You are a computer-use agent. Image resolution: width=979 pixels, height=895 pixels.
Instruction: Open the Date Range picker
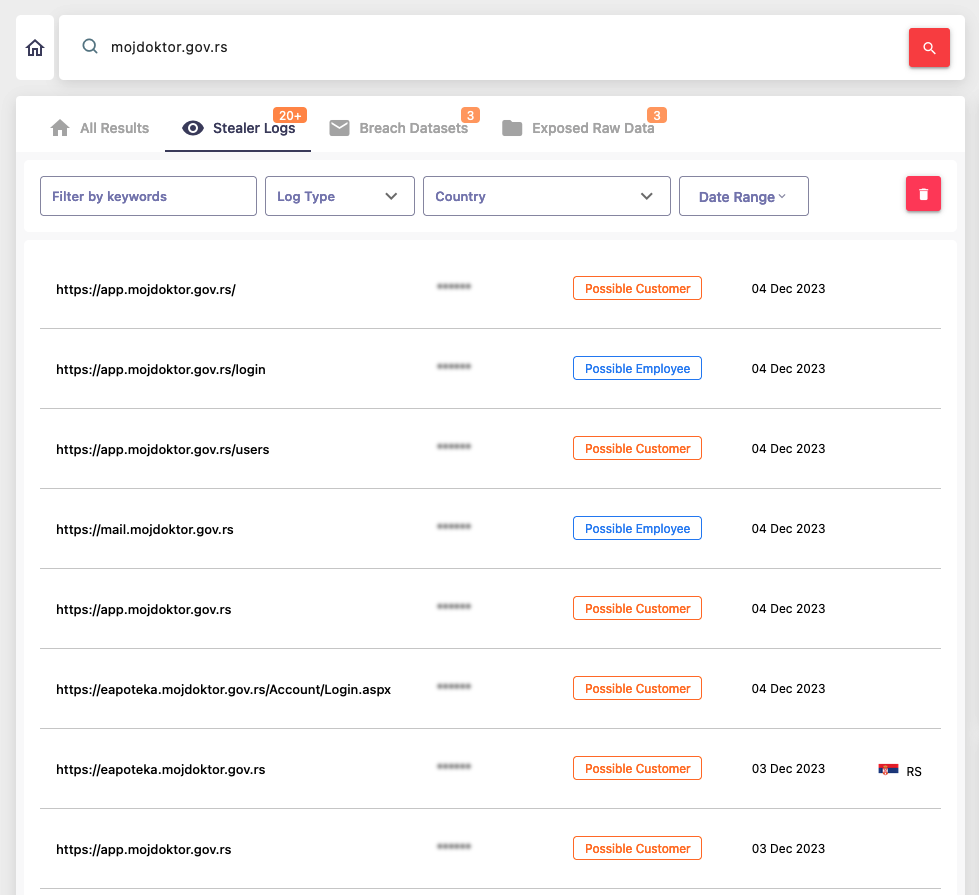[x=744, y=196]
